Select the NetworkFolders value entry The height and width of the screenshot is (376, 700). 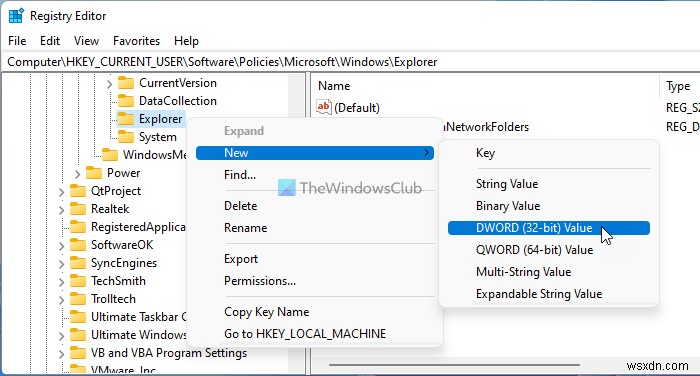click(486, 127)
